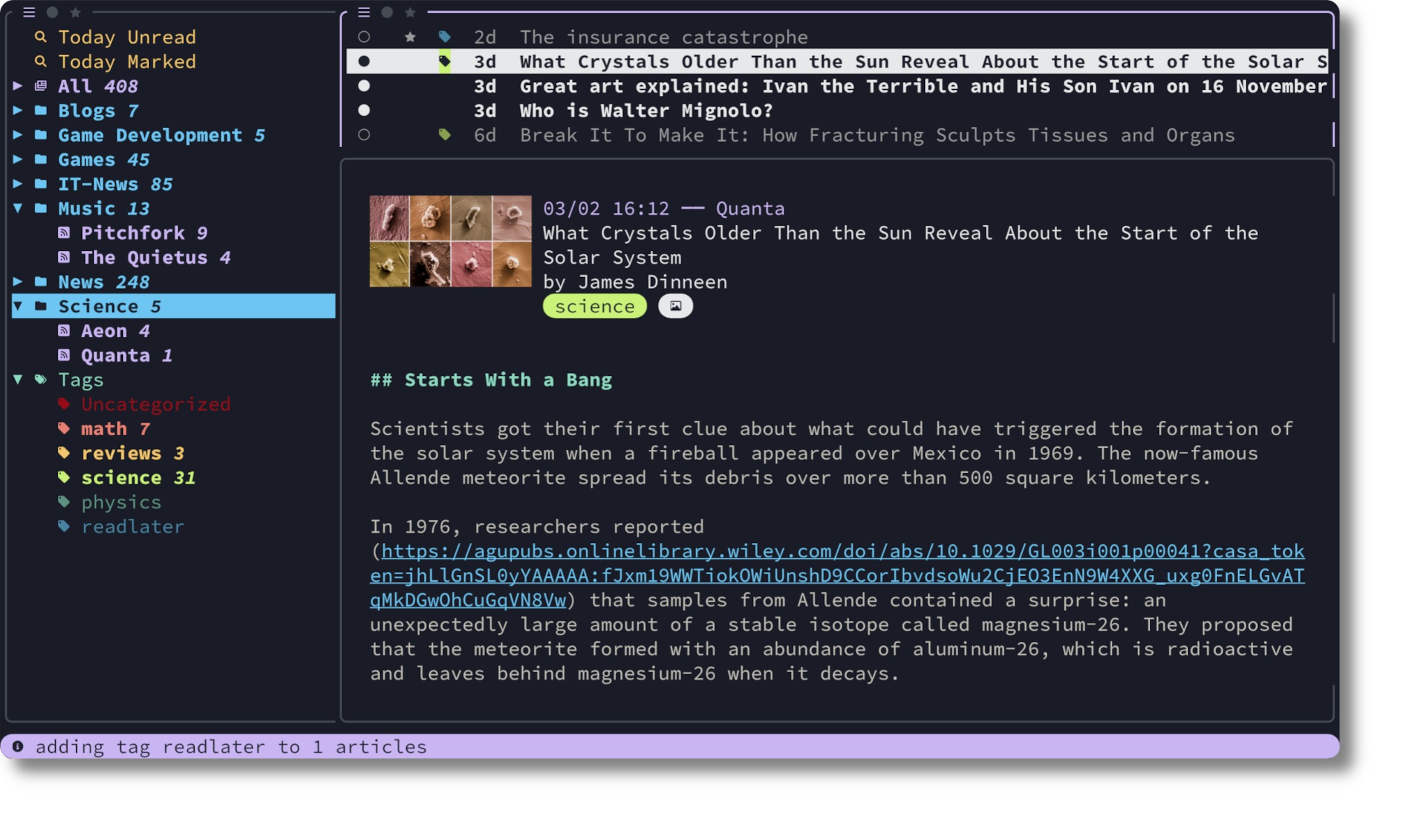
Task: Open the article thumbnail image
Action: click(450, 241)
